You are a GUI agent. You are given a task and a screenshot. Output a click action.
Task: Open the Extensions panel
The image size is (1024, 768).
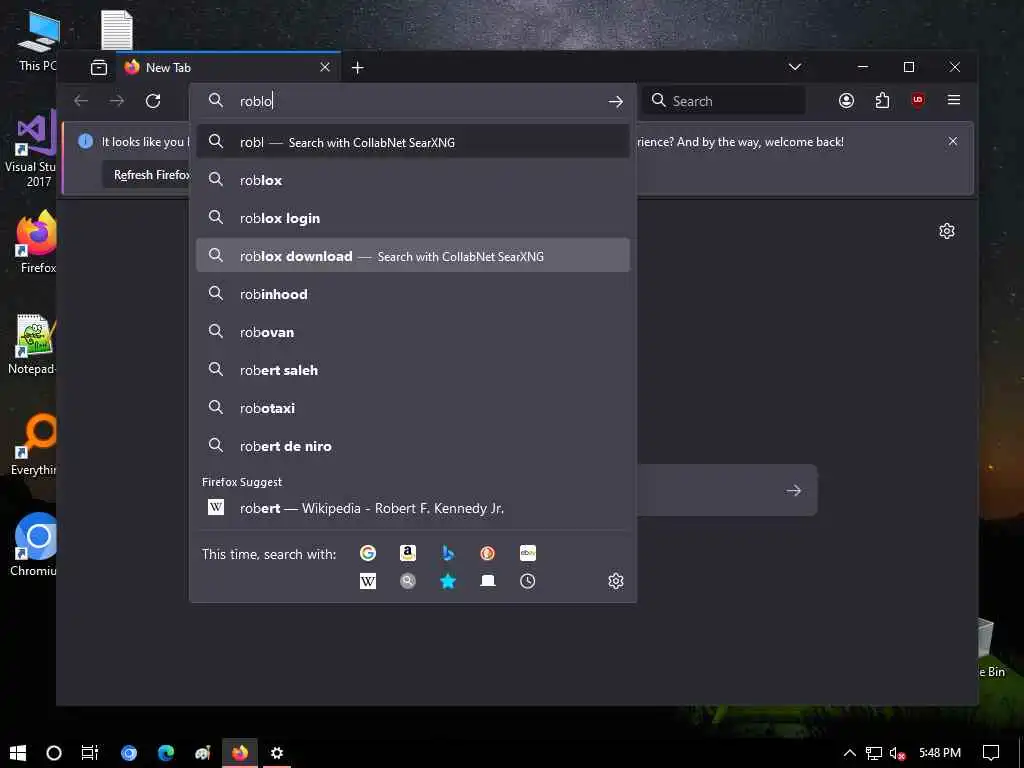point(882,100)
